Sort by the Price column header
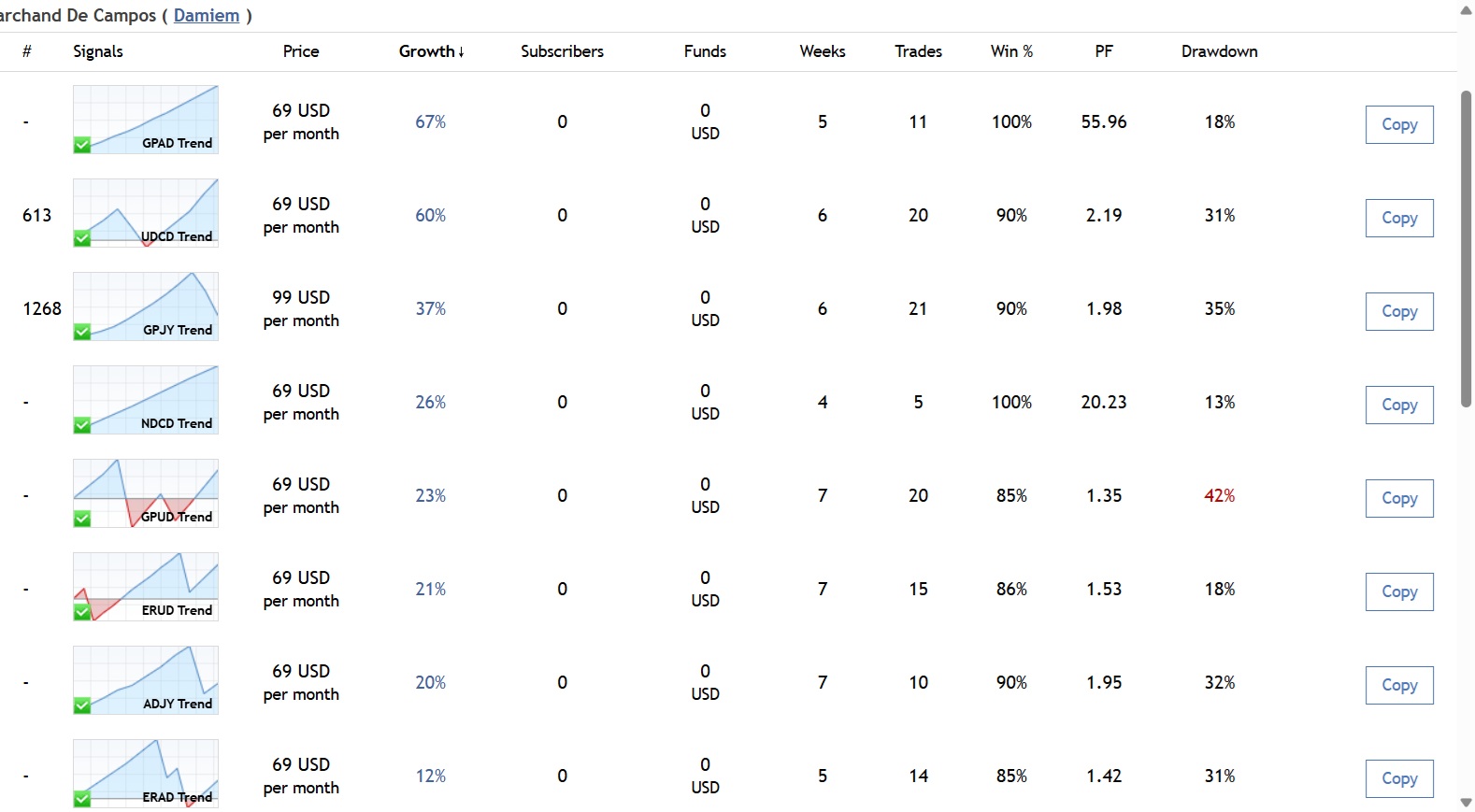Viewport: 1475px width, 812px height. [x=301, y=51]
